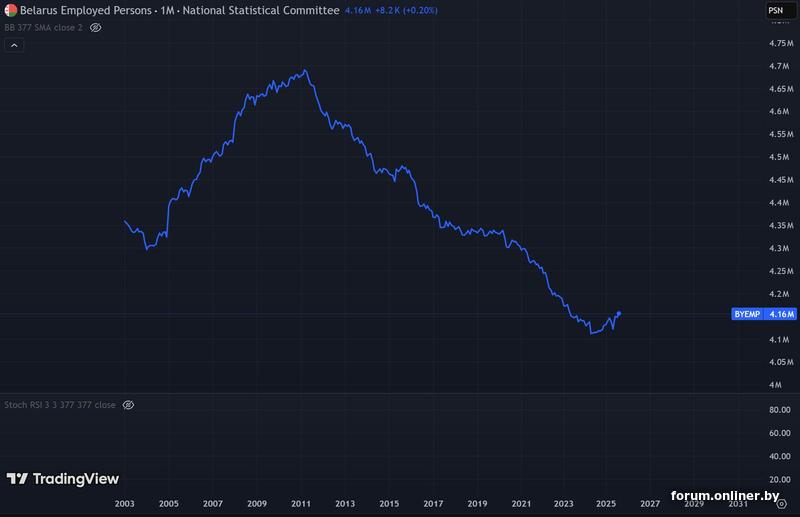Viewport: 800px width, 517px height.
Task: Click the (+0.20%) percent change value
Action: (x=420, y=10)
